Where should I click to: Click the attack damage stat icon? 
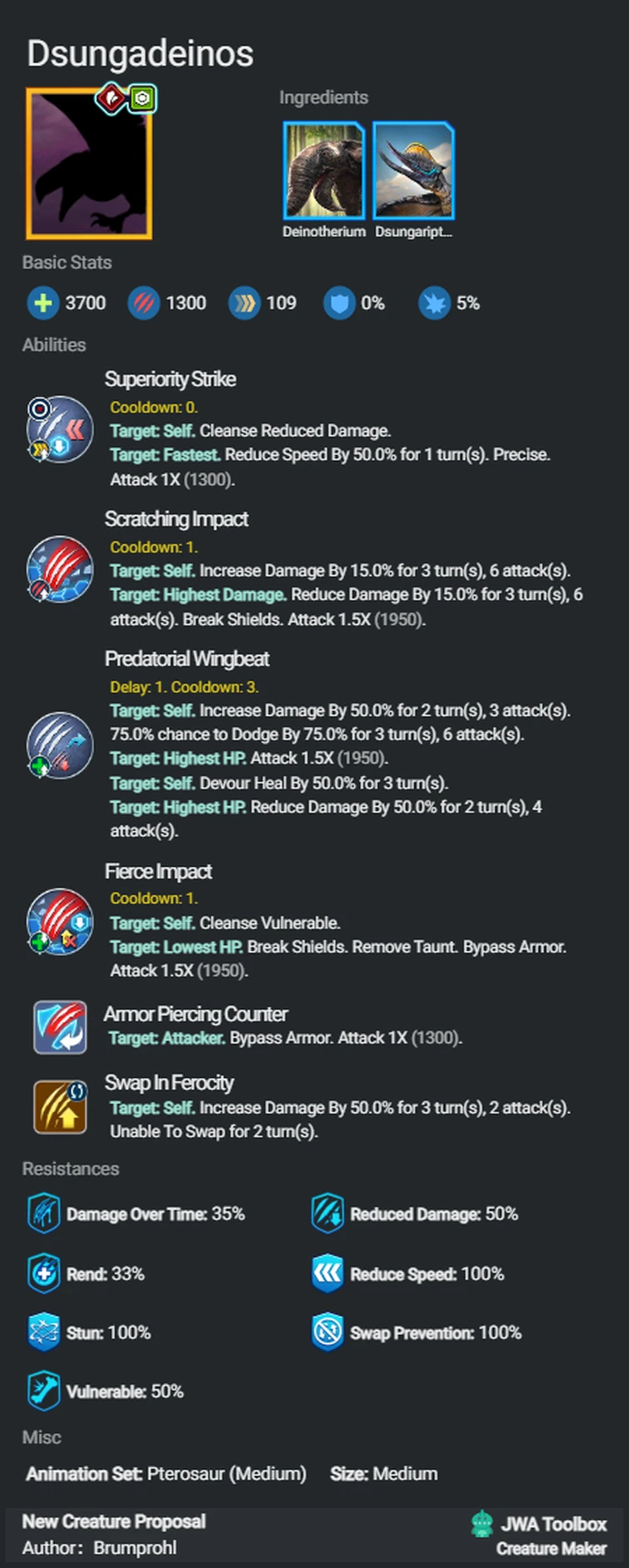pyautogui.click(x=143, y=303)
